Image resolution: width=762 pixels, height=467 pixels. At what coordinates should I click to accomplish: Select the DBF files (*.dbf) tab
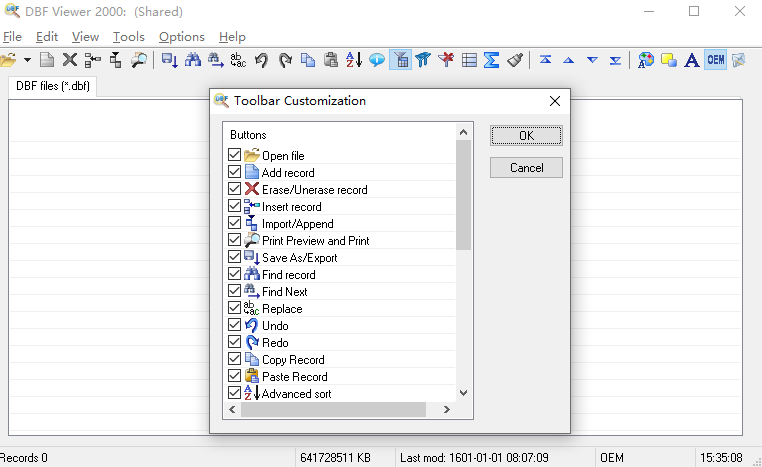pos(52,86)
